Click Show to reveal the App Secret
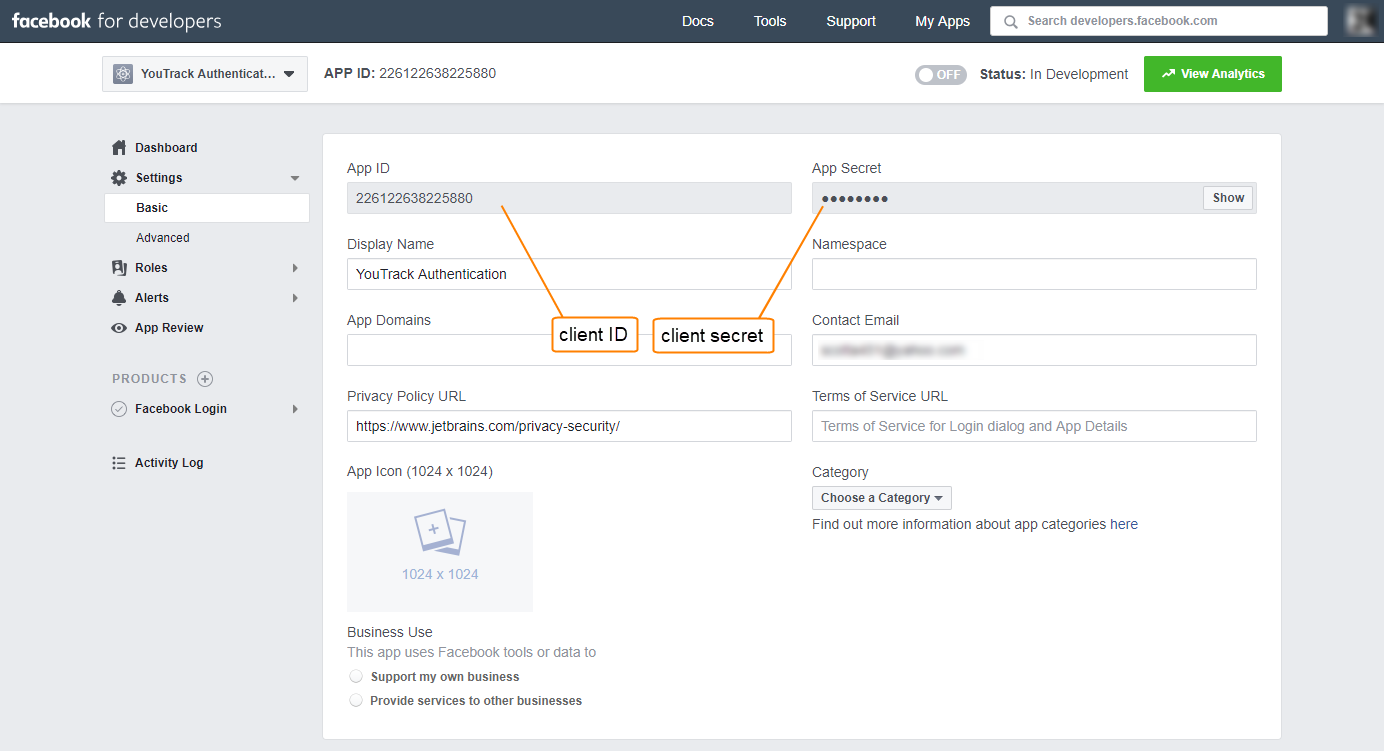The height and width of the screenshot is (751, 1384). (x=1227, y=197)
